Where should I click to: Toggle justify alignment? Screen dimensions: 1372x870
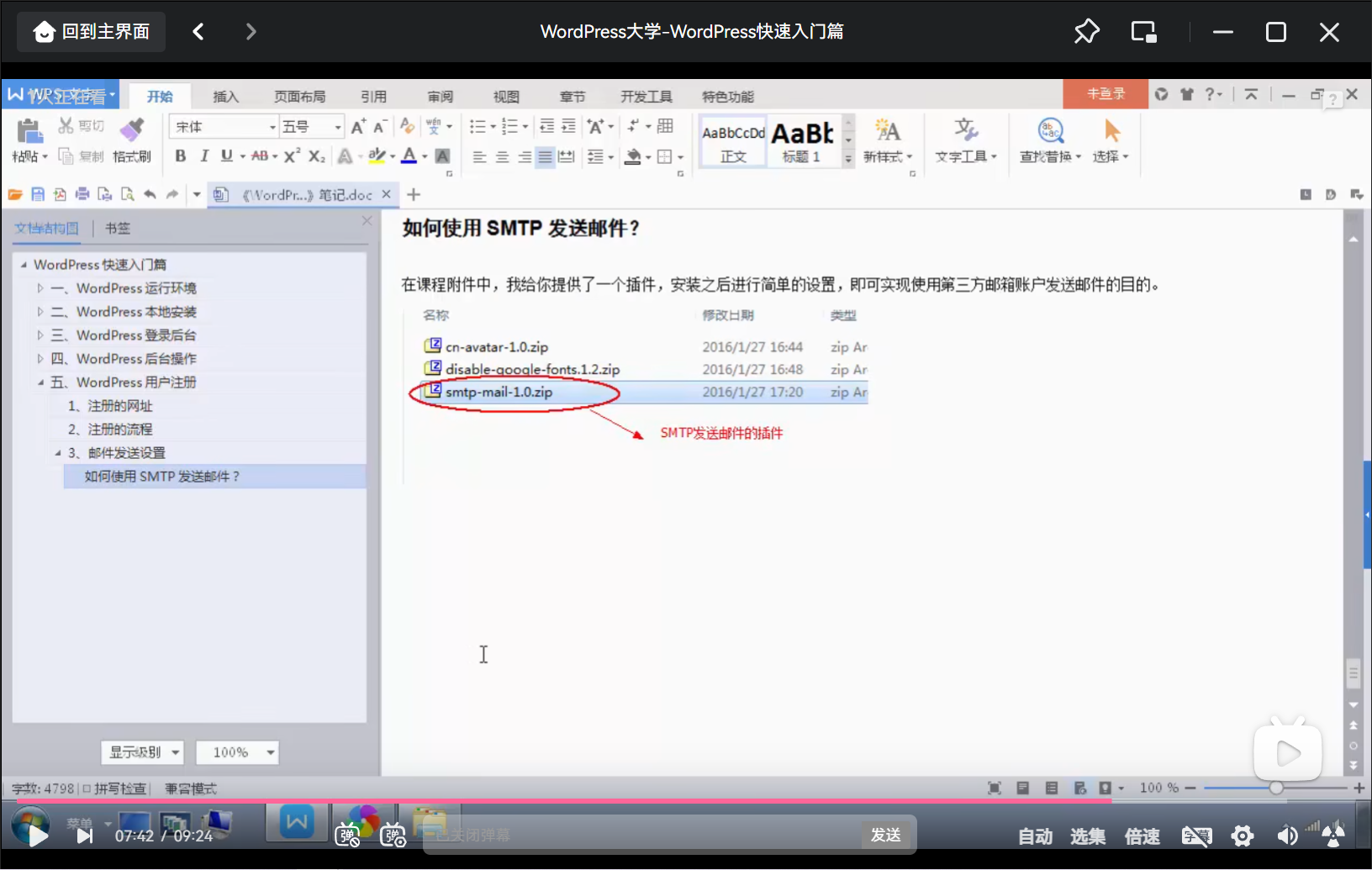point(545,156)
